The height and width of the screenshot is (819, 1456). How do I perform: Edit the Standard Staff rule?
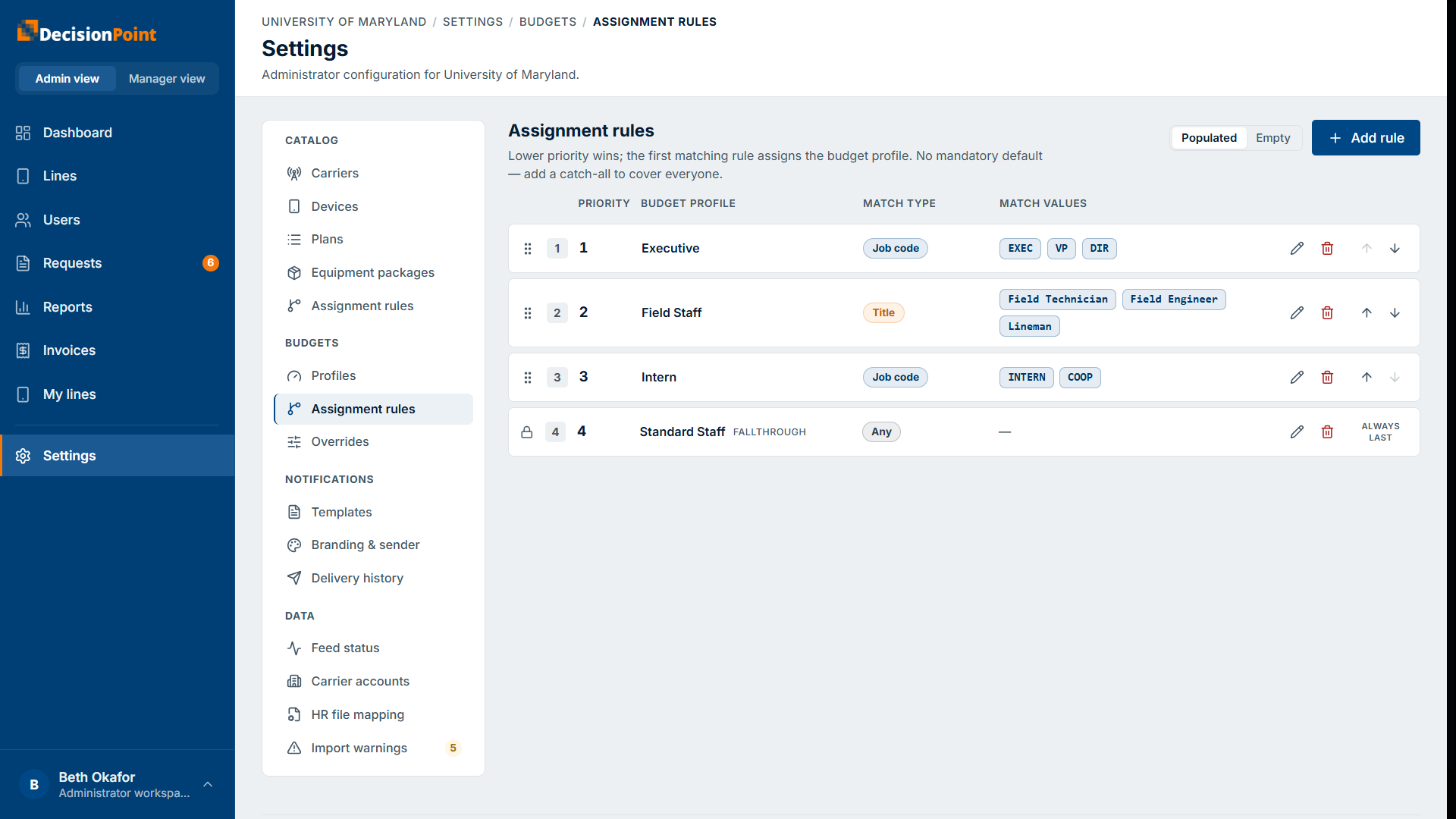(x=1297, y=432)
